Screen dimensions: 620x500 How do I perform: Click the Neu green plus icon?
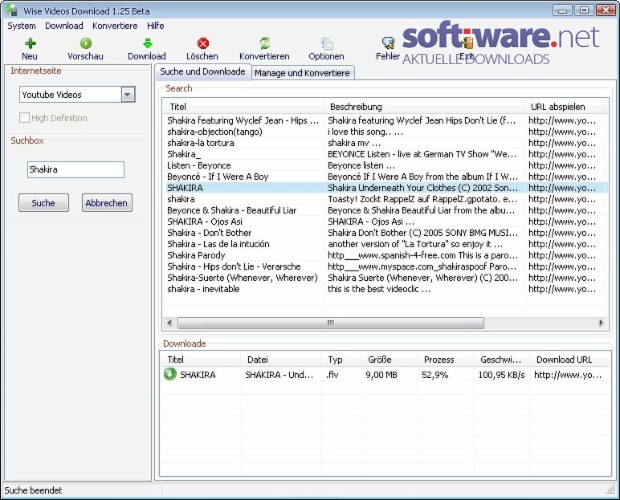pos(30,43)
